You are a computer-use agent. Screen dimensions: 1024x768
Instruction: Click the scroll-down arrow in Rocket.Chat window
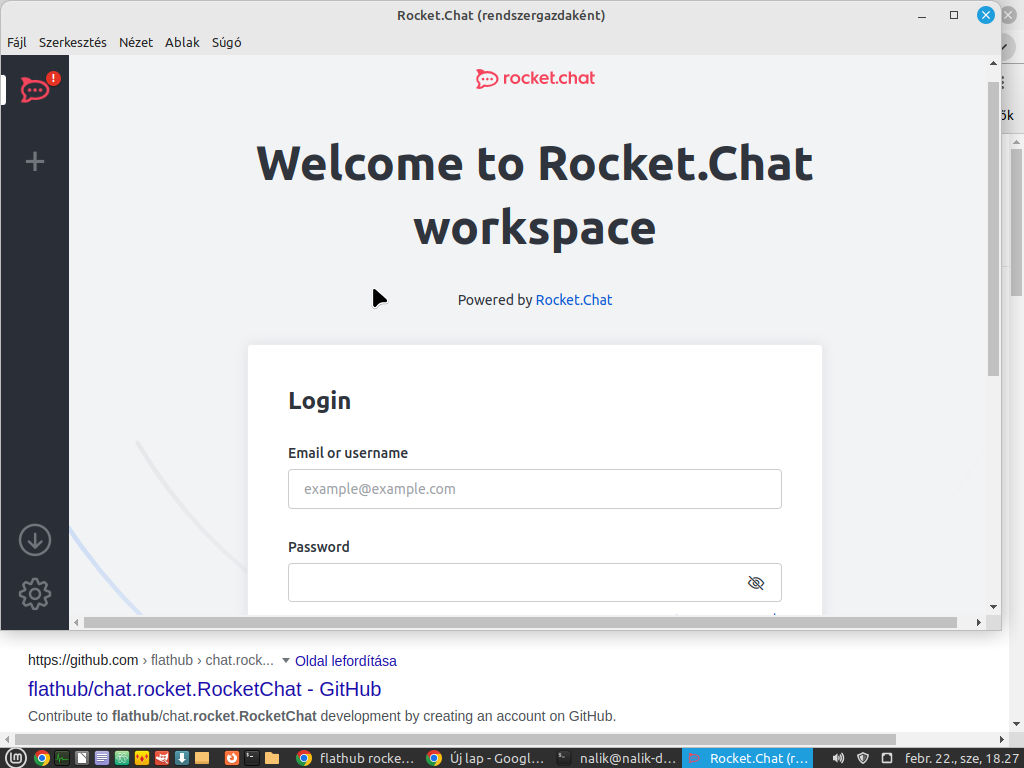tap(993, 607)
